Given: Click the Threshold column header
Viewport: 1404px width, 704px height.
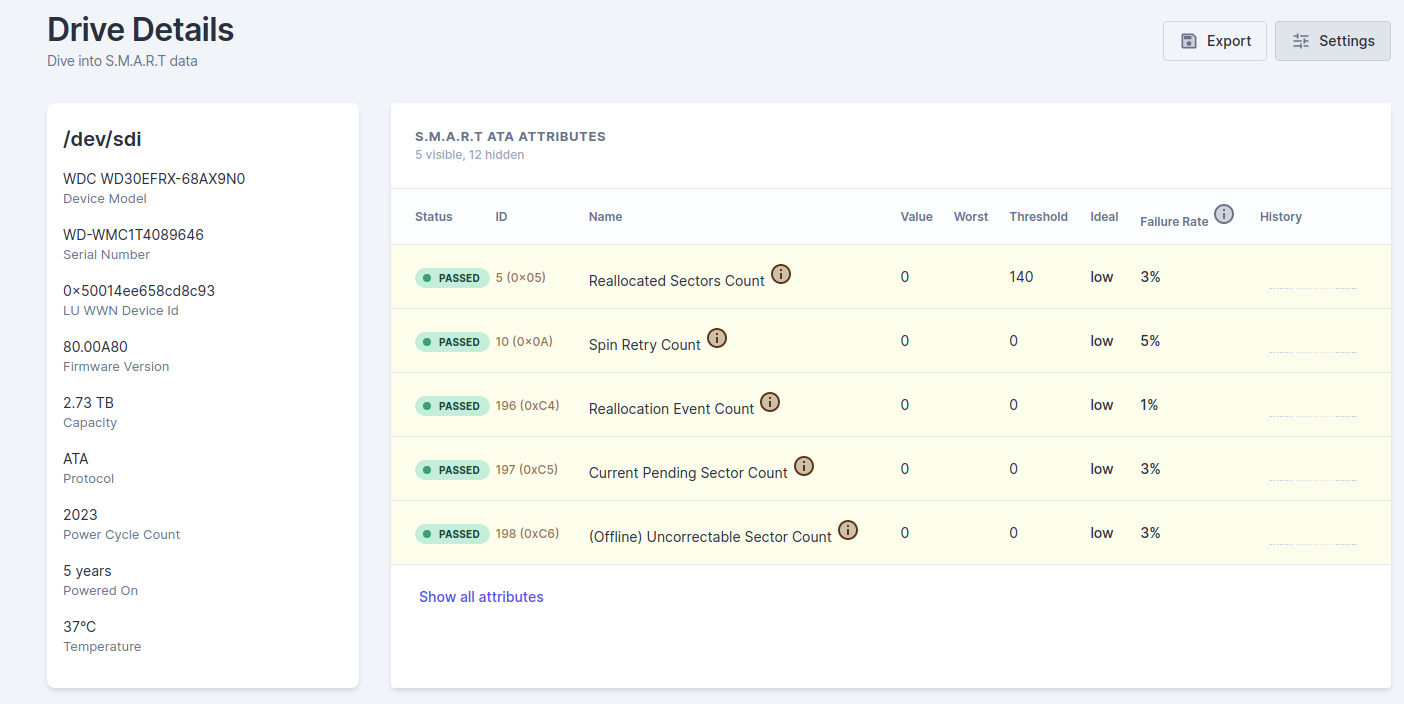Looking at the screenshot, I should click(x=1038, y=217).
